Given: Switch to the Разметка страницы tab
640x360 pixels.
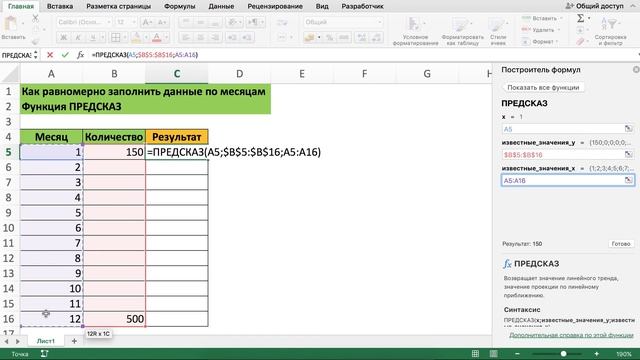Looking at the screenshot, I should click(118, 6).
